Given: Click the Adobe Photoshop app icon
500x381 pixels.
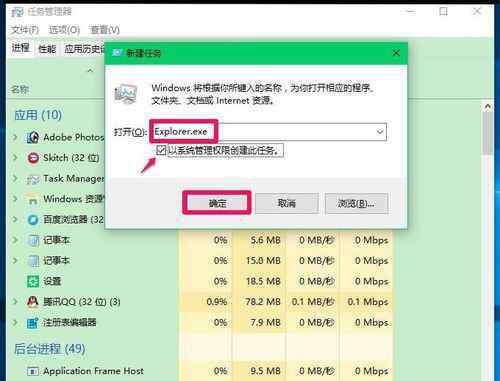Looking at the screenshot, I should (33, 137).
